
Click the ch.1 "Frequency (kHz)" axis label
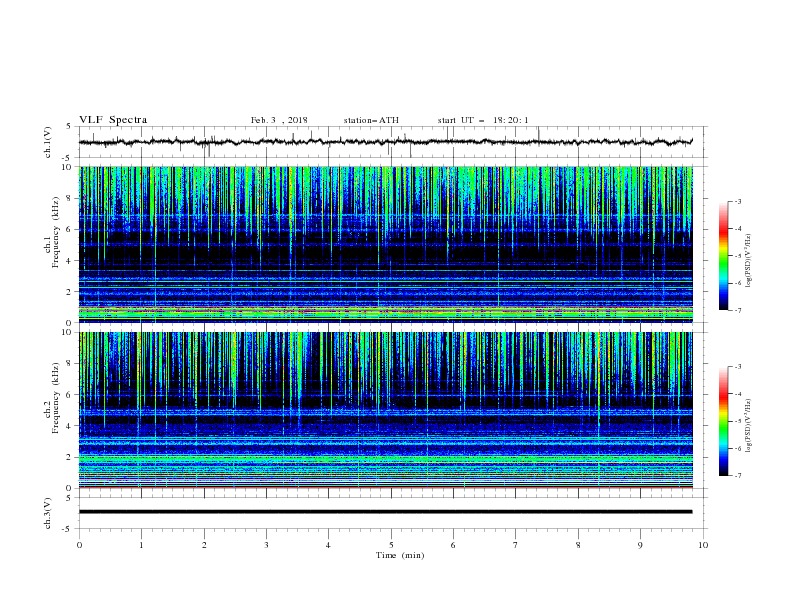point(56,232)
